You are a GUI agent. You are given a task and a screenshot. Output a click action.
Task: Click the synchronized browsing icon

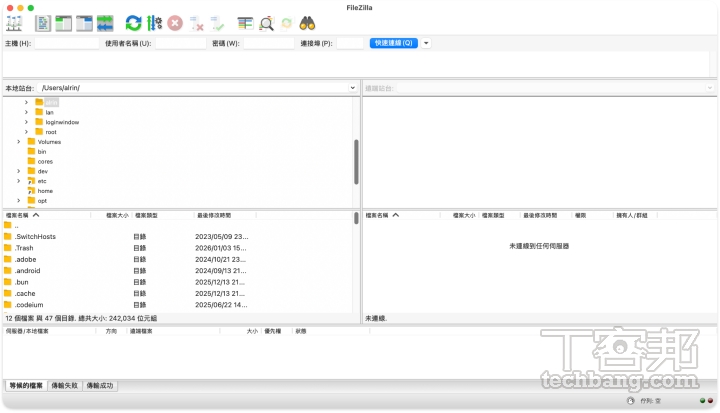tap(287, 22)
